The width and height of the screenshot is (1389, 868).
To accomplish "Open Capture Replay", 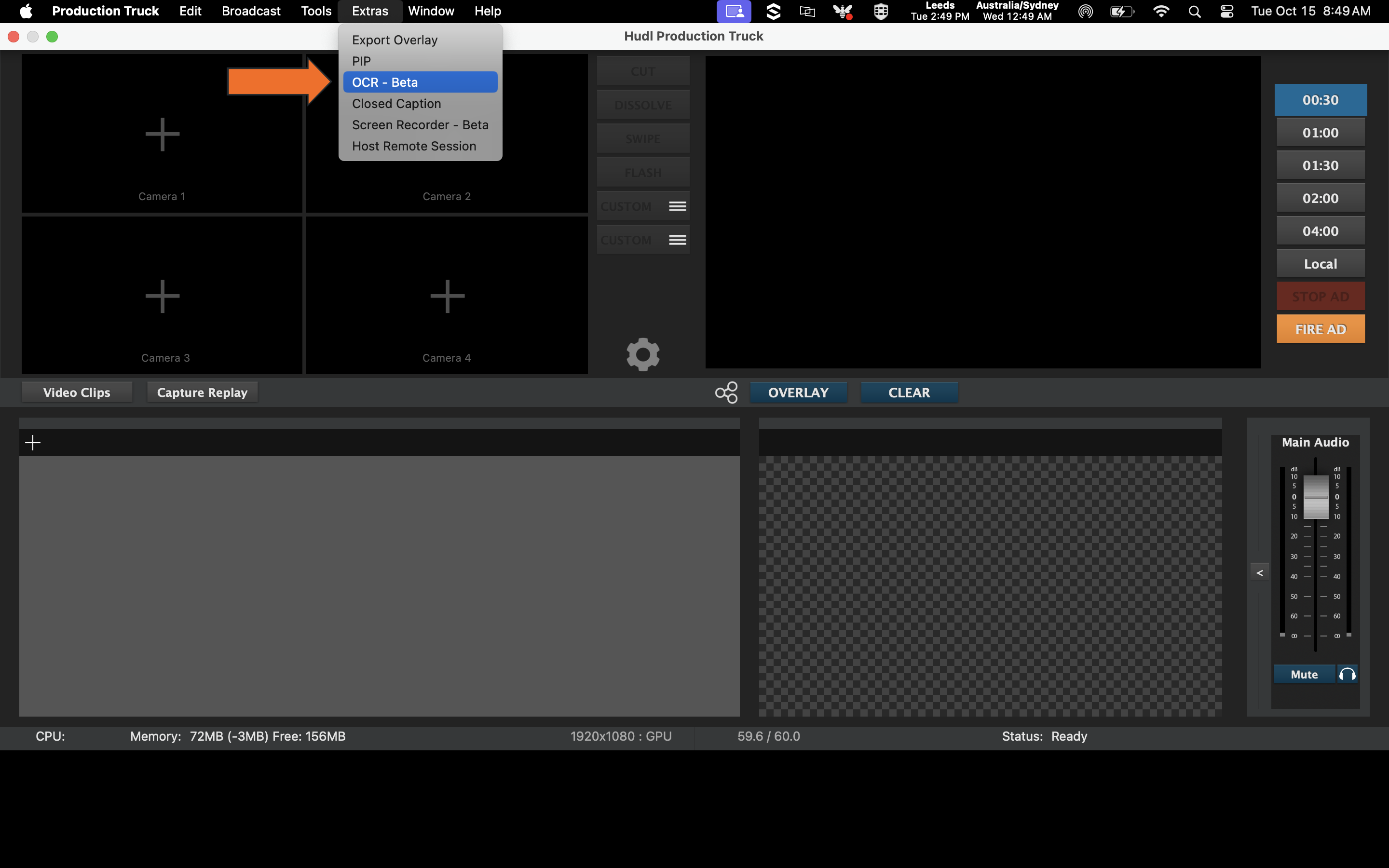I will coord(202,392).
